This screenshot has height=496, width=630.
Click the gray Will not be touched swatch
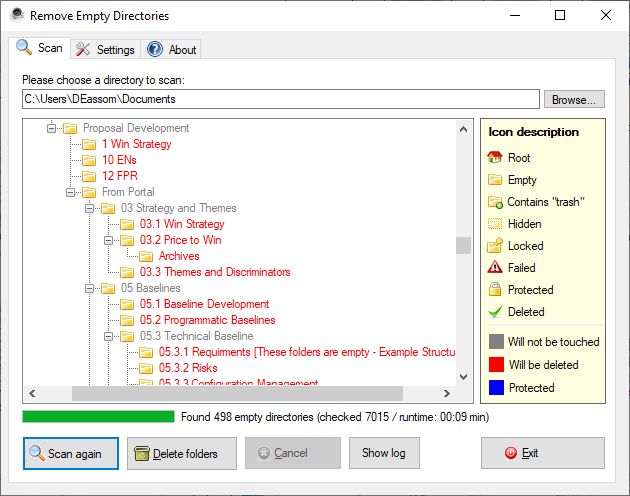coord(496,342)
